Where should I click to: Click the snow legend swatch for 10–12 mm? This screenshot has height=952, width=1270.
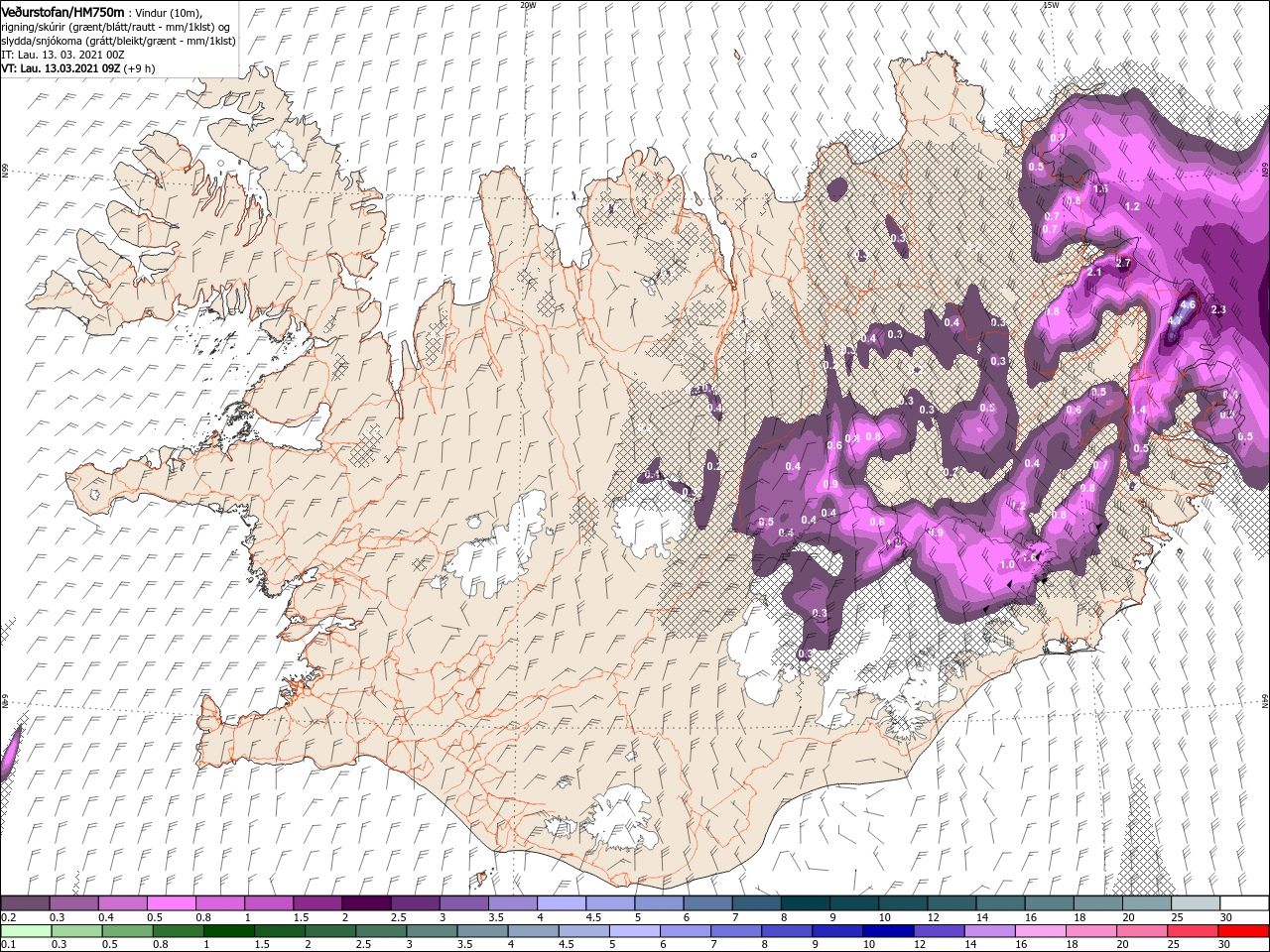(x=903, y=903)
